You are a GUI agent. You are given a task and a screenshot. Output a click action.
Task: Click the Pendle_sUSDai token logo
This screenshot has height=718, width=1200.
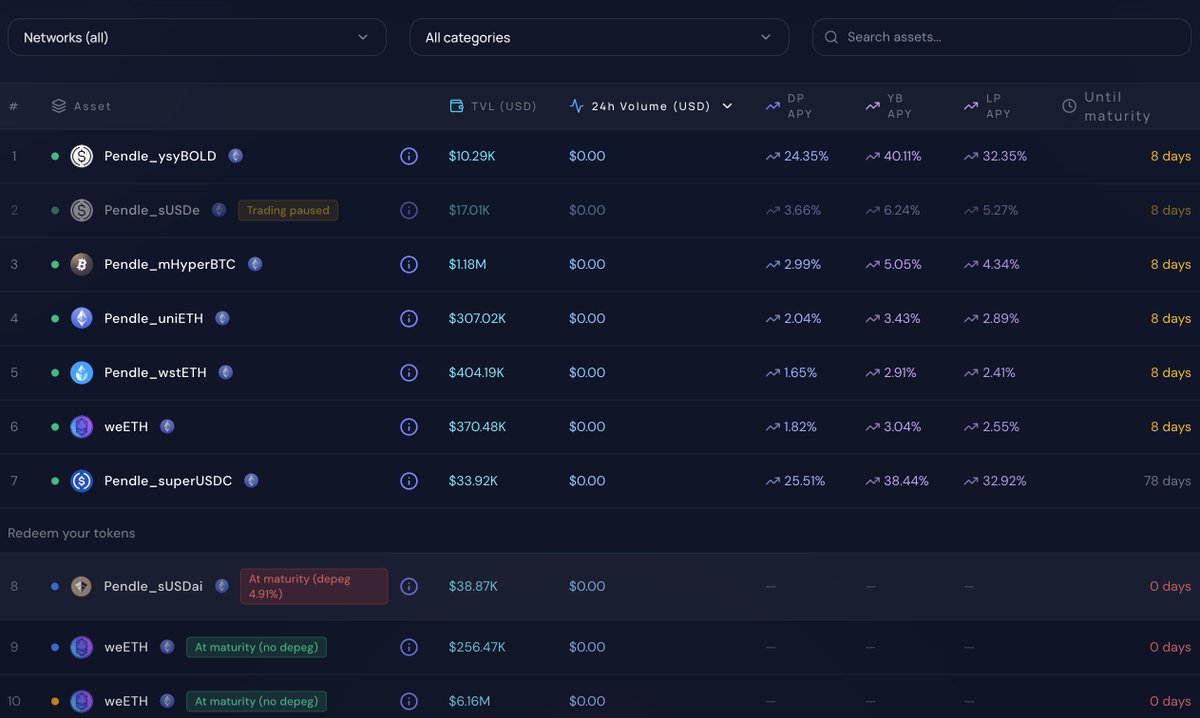pos(82,586)
